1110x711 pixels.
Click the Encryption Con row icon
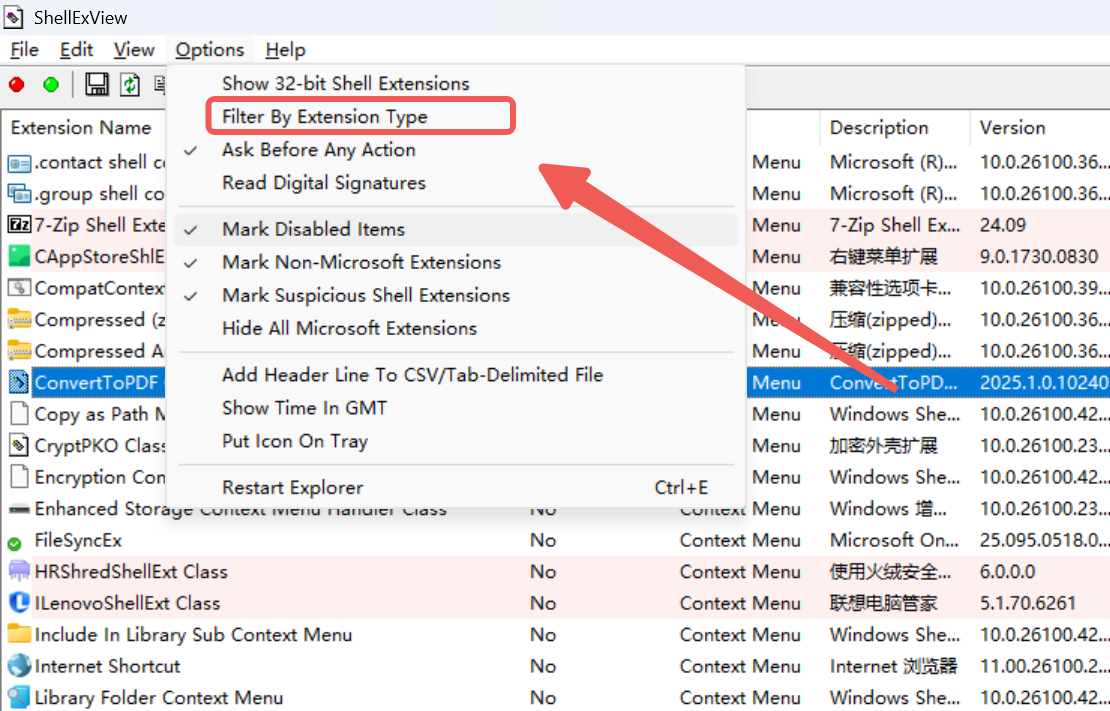(19, 477)
